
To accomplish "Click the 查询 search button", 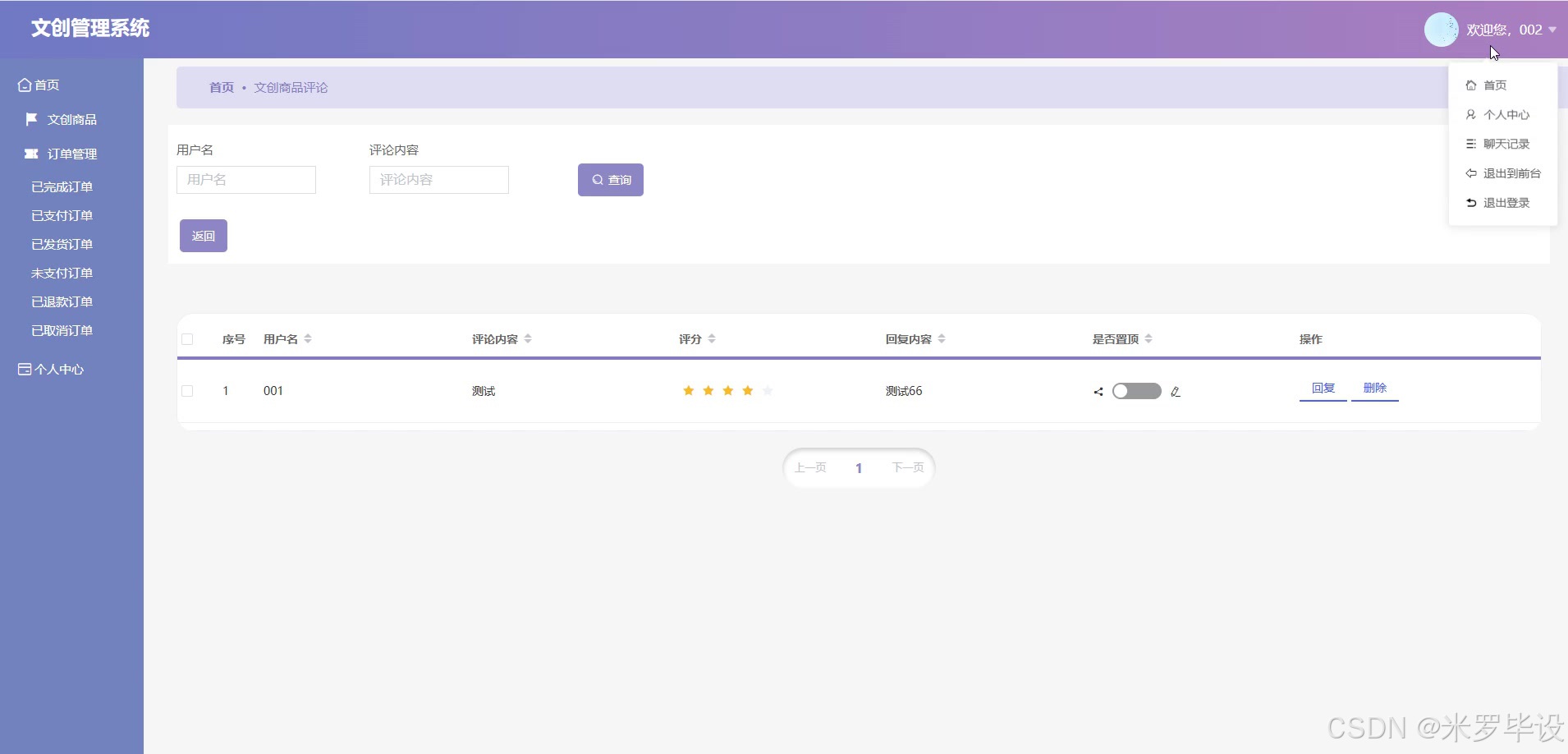I will [x=611, y=180].
